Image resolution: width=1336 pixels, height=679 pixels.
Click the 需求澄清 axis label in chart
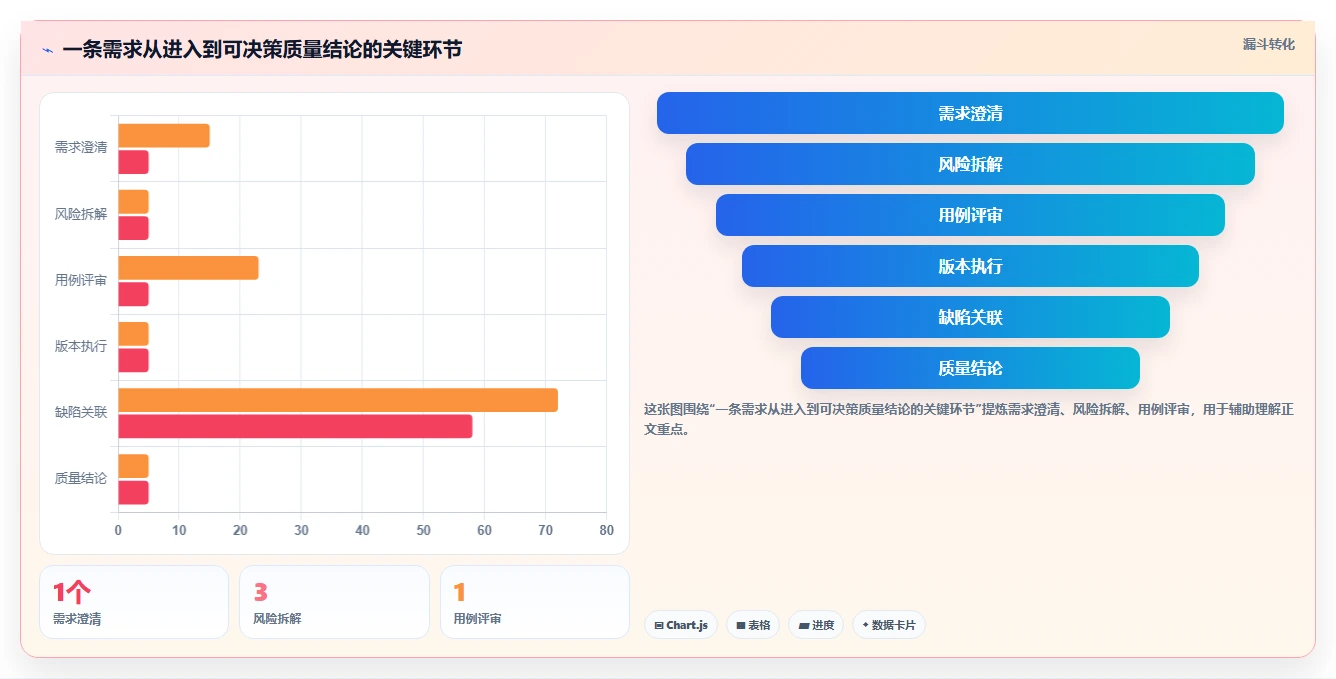[81, 148]
